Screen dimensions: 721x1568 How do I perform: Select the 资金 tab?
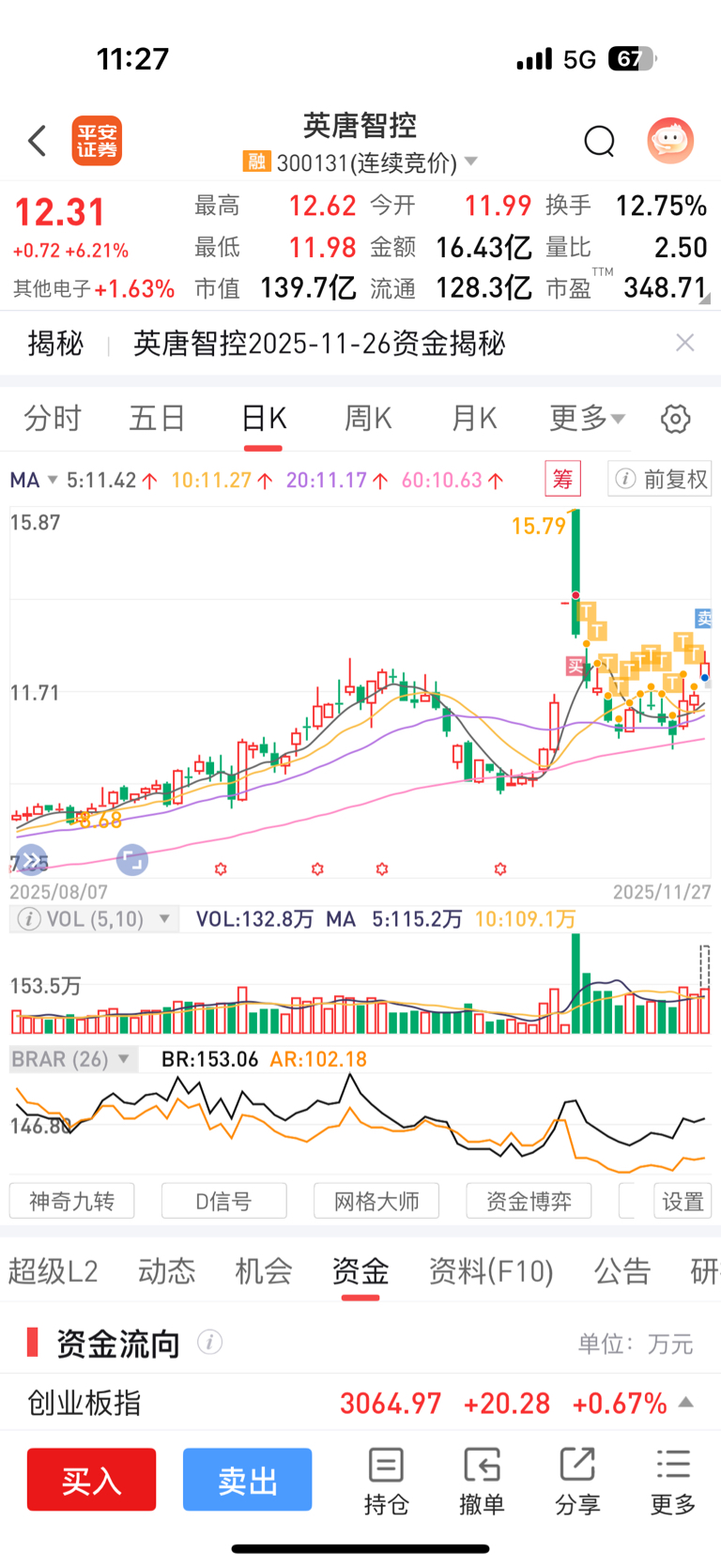360,1271
